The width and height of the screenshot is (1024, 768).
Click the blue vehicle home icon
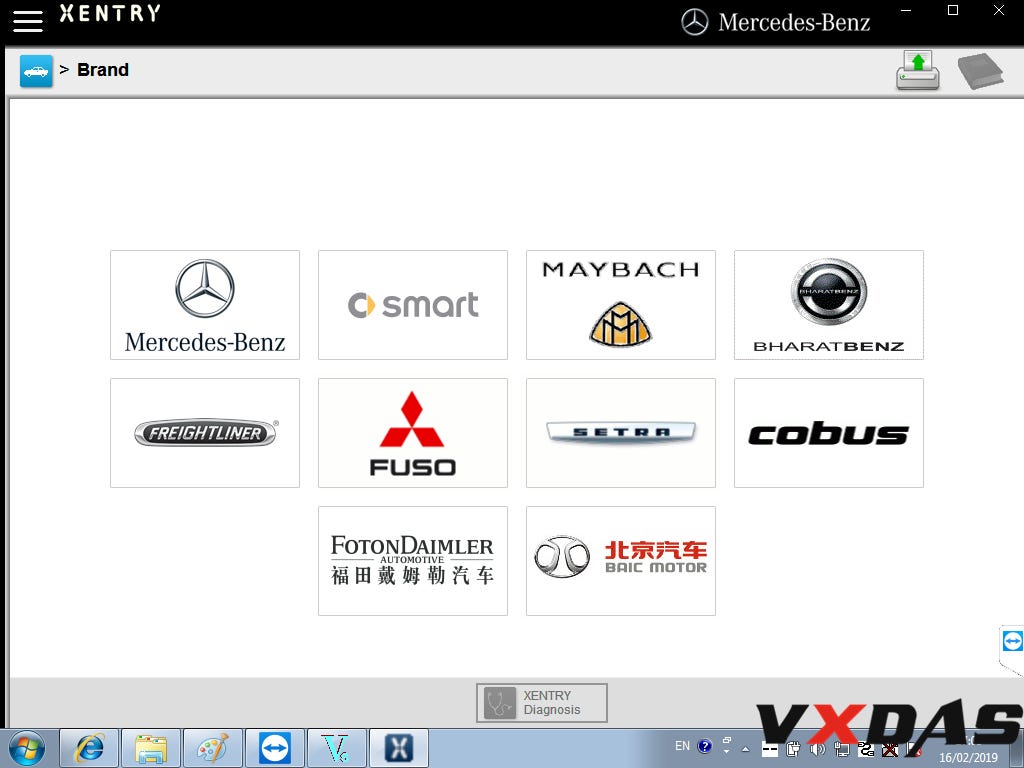point(36,71)
